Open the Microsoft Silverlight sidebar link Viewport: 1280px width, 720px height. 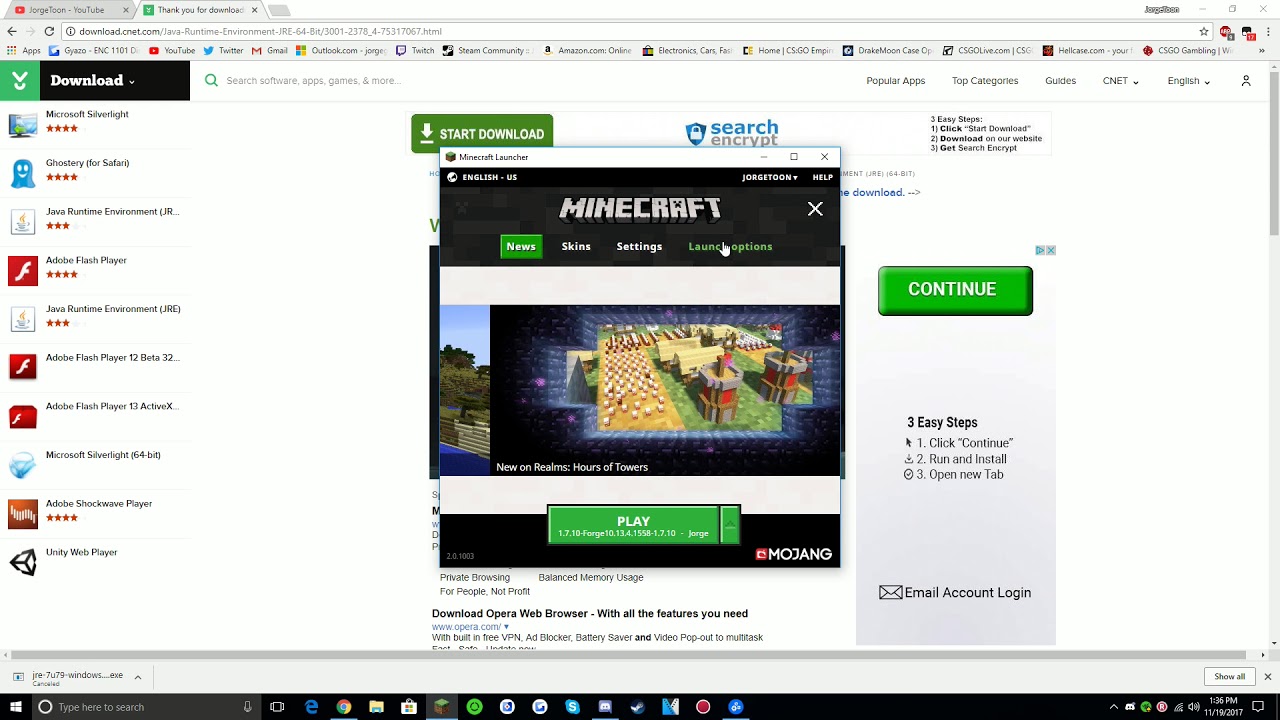(x=87, y=114)
